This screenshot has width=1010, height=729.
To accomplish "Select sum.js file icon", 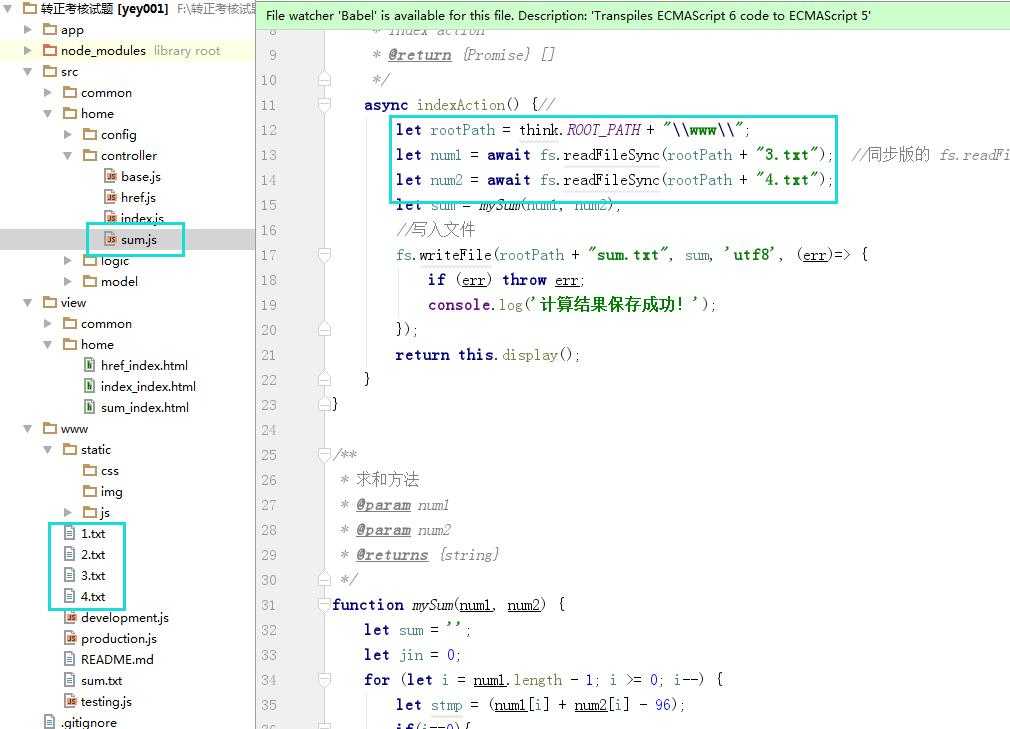I will pyautogui.click(x=111, y=239).
